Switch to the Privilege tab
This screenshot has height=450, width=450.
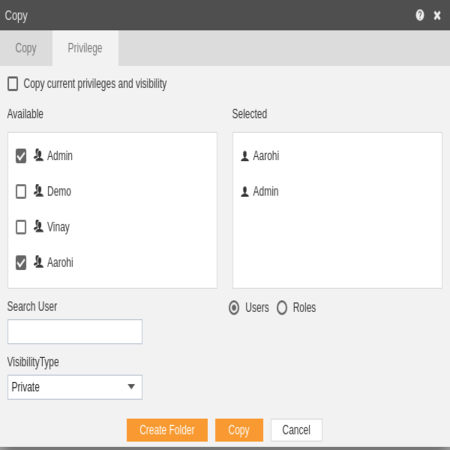[85, 48]
